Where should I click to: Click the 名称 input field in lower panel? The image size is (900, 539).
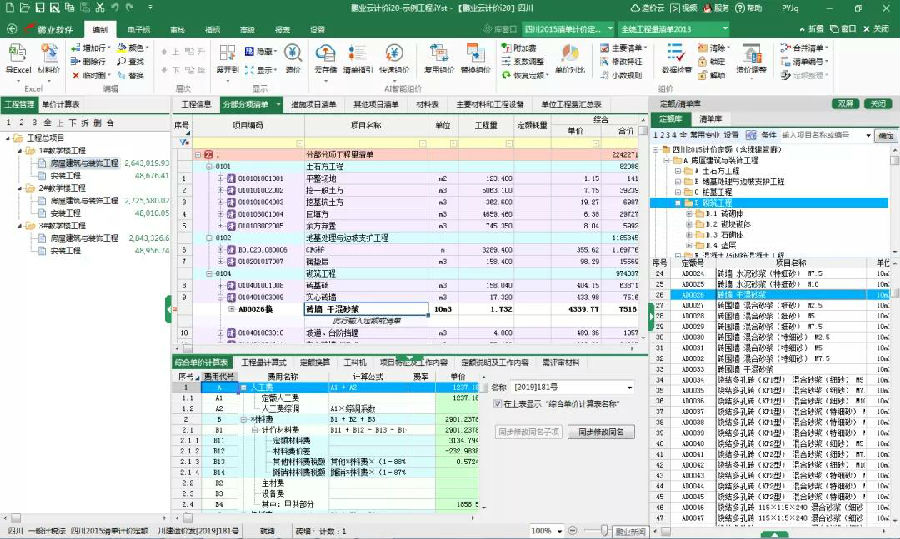tap(569, 385)
